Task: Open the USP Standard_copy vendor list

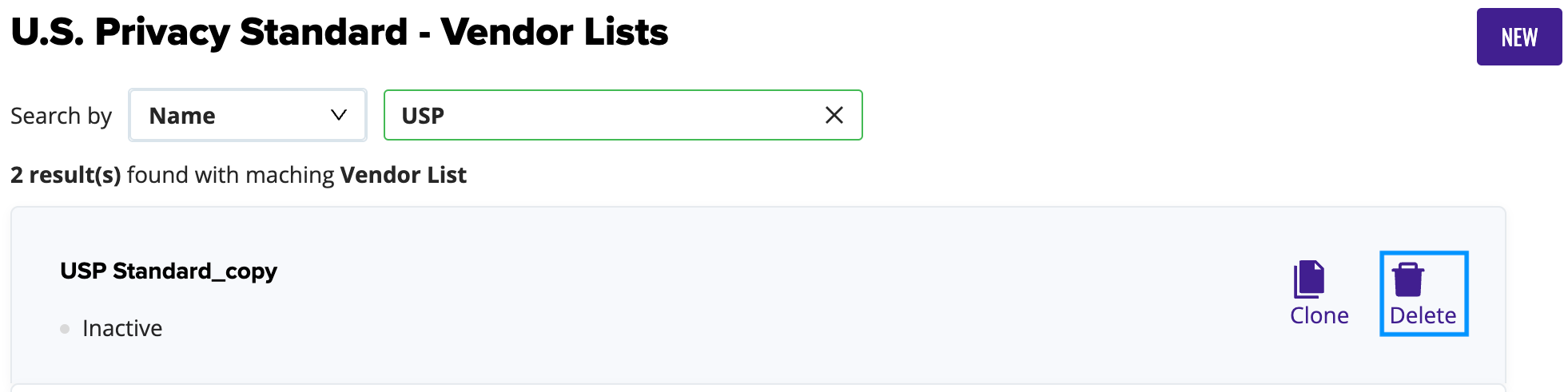Action: pyautogui.click(x=169, y=271)
